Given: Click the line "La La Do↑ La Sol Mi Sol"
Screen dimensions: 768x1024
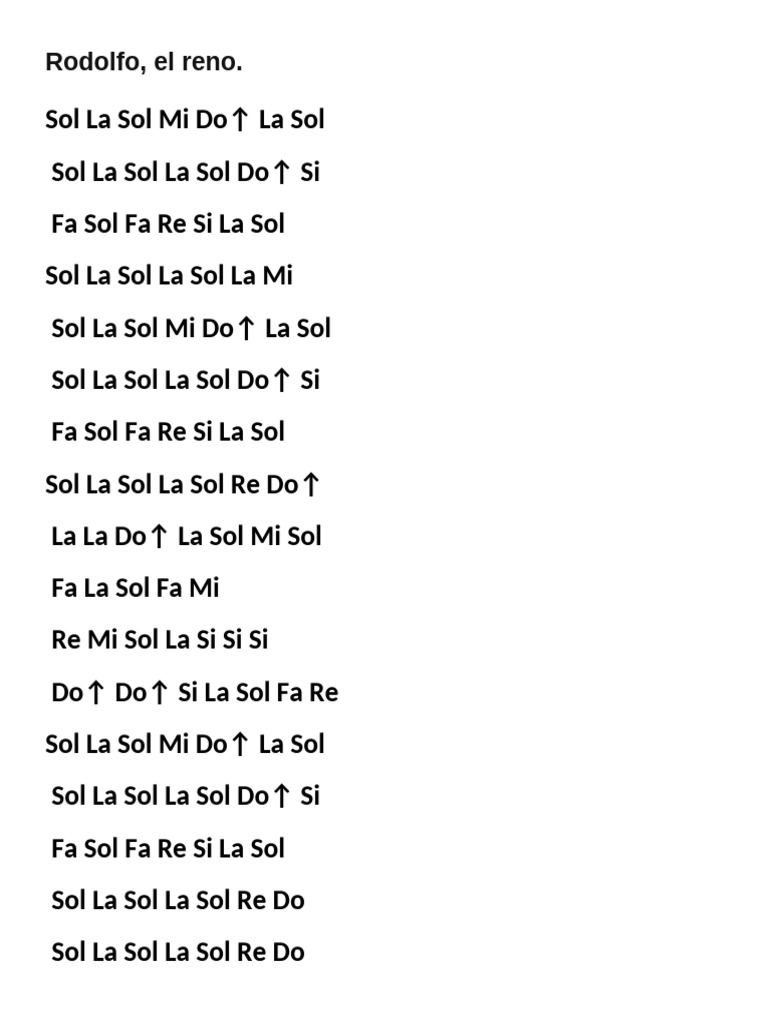Looking at the screenshot, I should click(x=186, y=536).
